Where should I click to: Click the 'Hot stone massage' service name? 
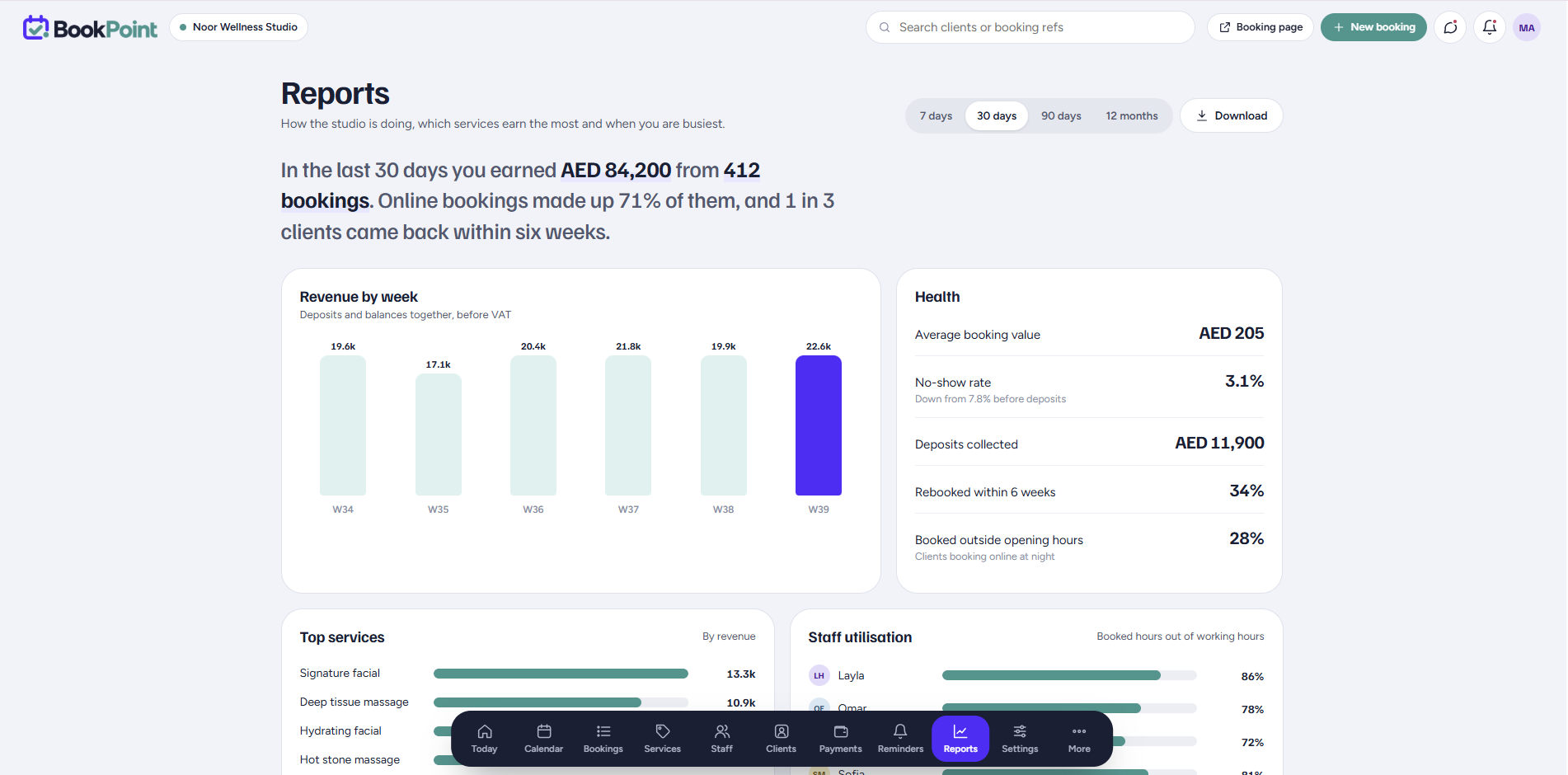(x=350, y=760)
